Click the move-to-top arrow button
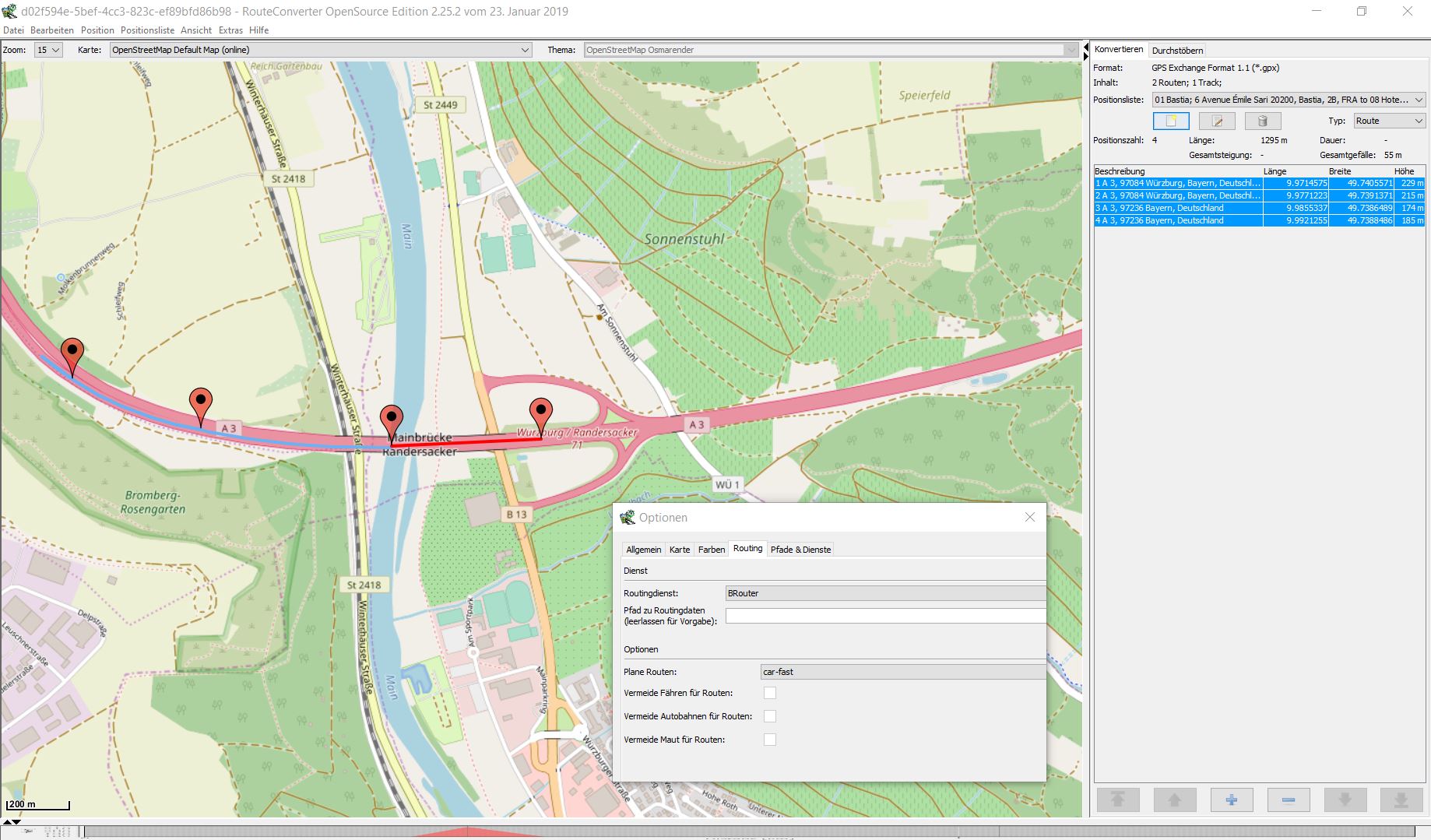This screenshot has height=840, width=1431. pyautogui.click(x=1118, y=800)
